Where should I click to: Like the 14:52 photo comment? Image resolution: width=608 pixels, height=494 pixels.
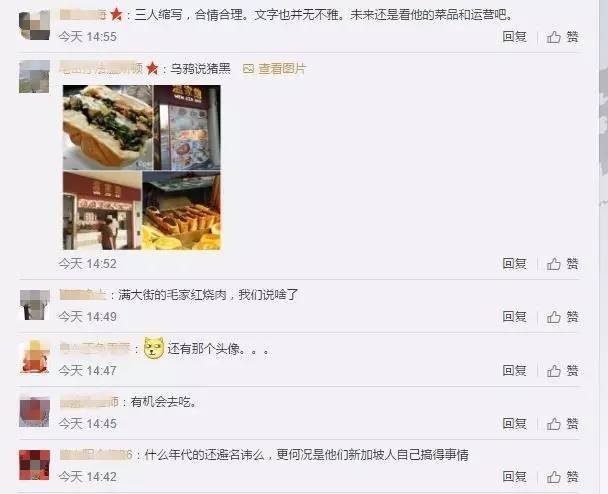click(x=562, y=264)
